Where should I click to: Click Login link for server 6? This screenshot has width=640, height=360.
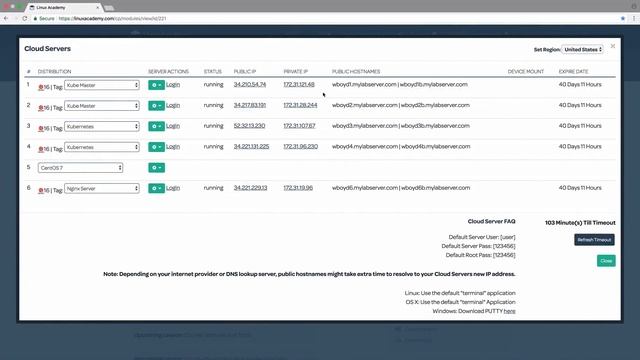tap(173, 188)
